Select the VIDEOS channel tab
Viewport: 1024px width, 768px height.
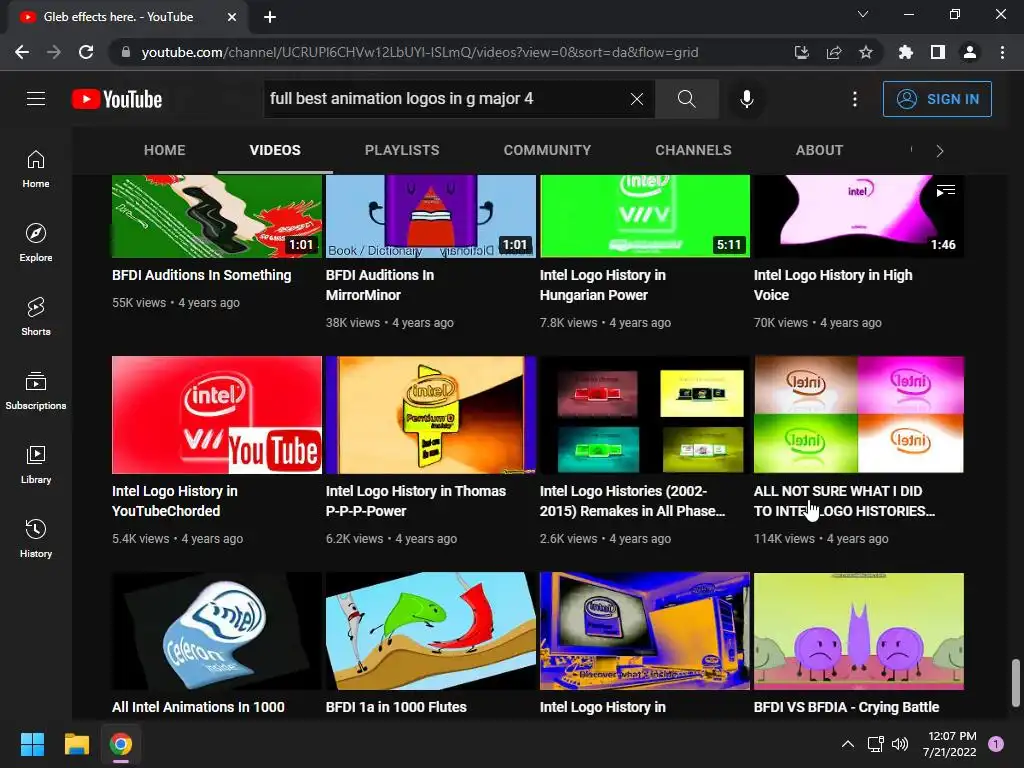click(x=275, y=150)
